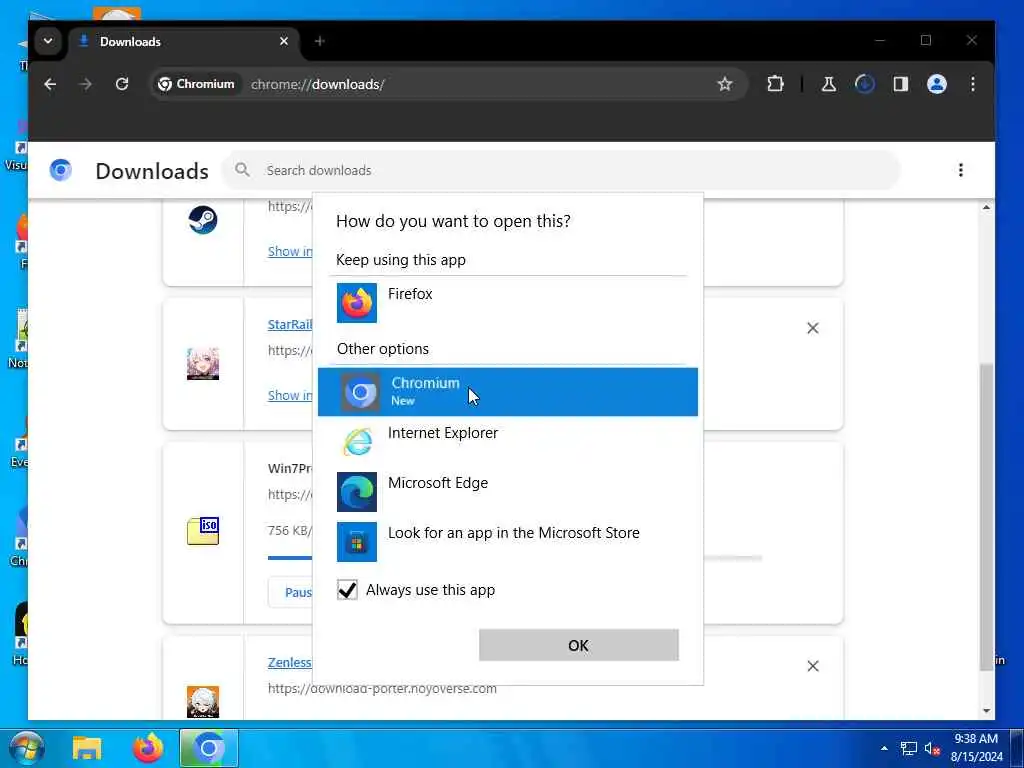Click the downloads page scrollbar thumb
Image resolution: width=1024 pixels, height=768 pixels.
tap(986, 516)
